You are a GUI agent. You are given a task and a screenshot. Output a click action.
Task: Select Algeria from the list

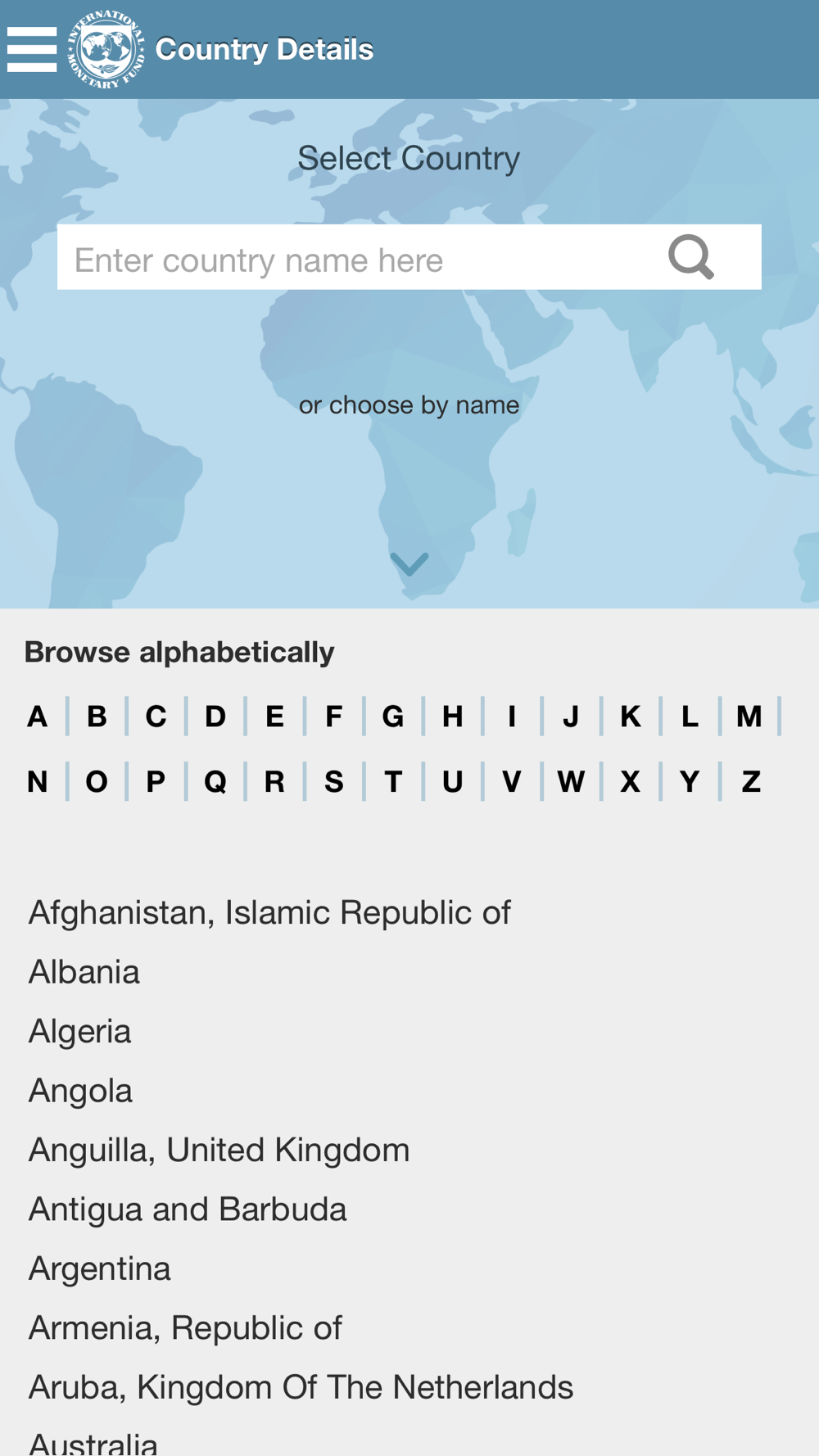pos(79,1031)
